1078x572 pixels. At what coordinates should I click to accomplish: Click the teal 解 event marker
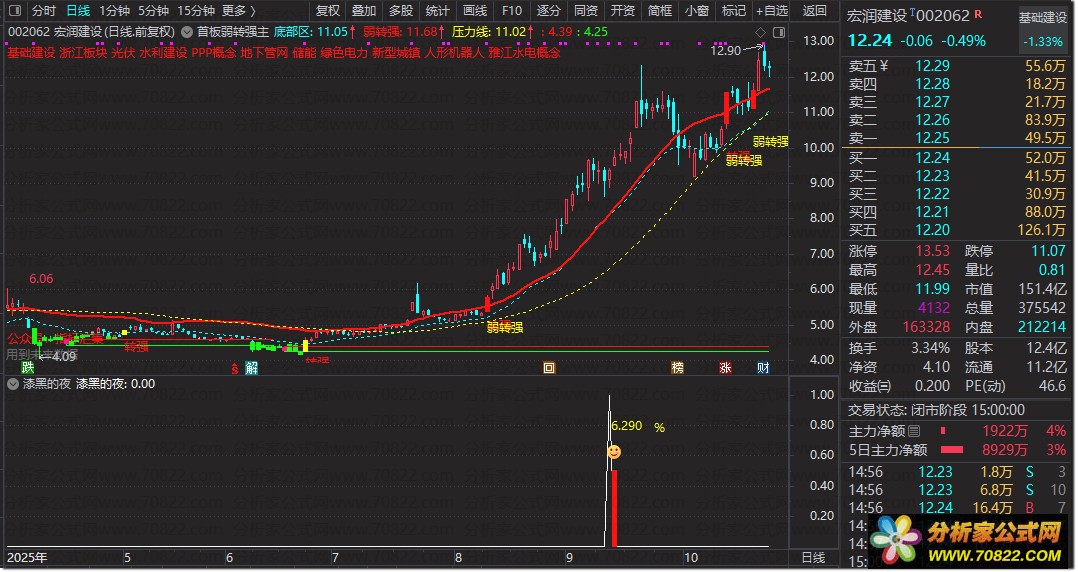[x=252, y=368]
